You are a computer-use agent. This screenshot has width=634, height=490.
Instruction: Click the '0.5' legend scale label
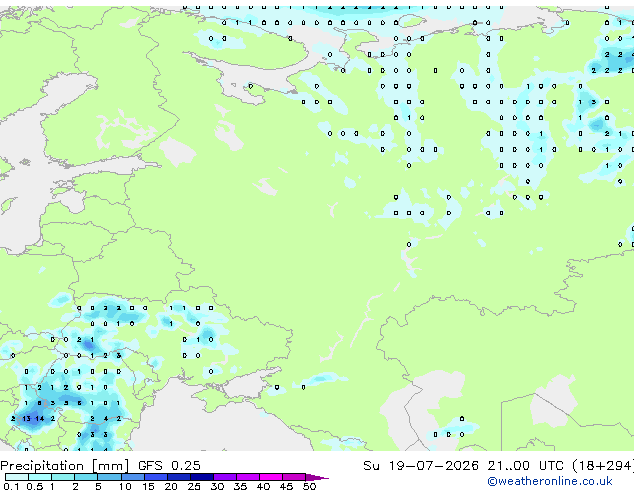coord(34,486)
